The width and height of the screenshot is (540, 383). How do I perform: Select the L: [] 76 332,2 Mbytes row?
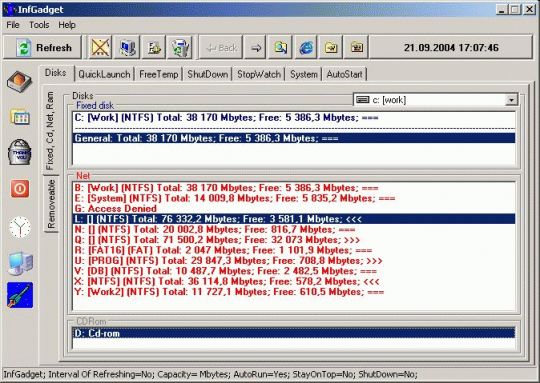(x=294, y=219)
